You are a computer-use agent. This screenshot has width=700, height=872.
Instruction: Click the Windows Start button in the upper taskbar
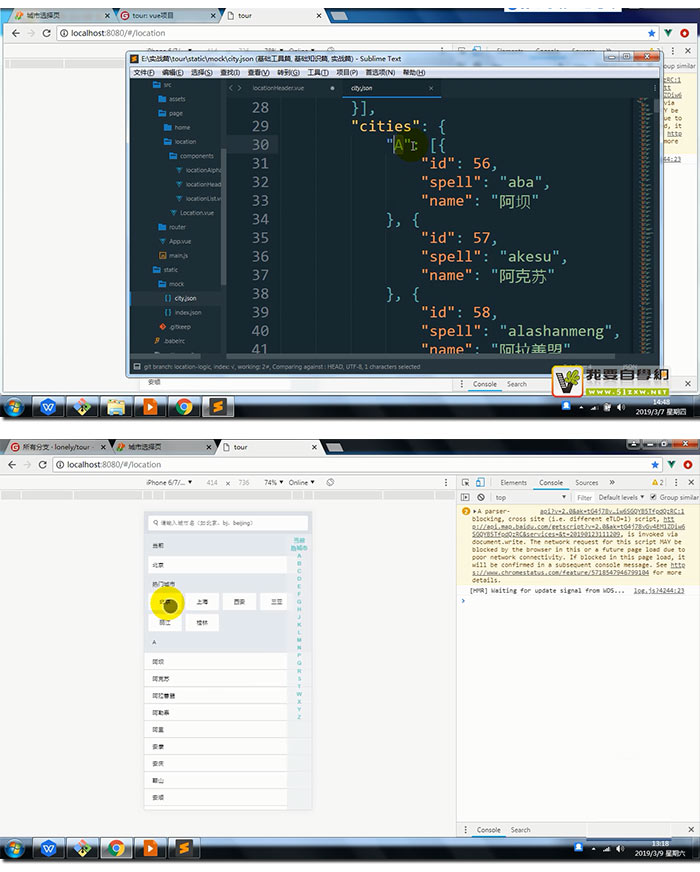[x=15, y=408]
